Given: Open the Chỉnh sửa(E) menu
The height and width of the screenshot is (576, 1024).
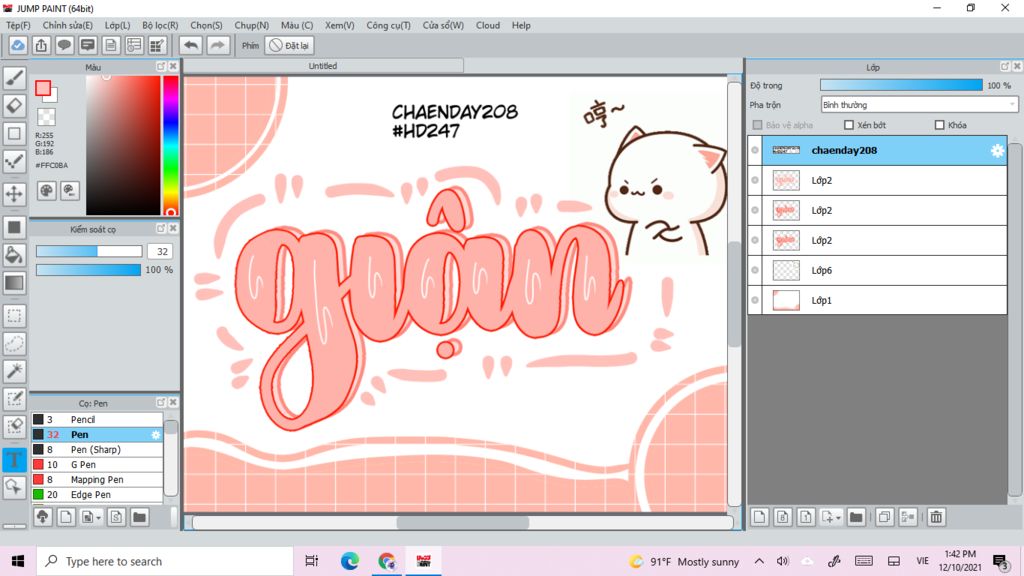Looking at the screenshot, I should 67,25.
